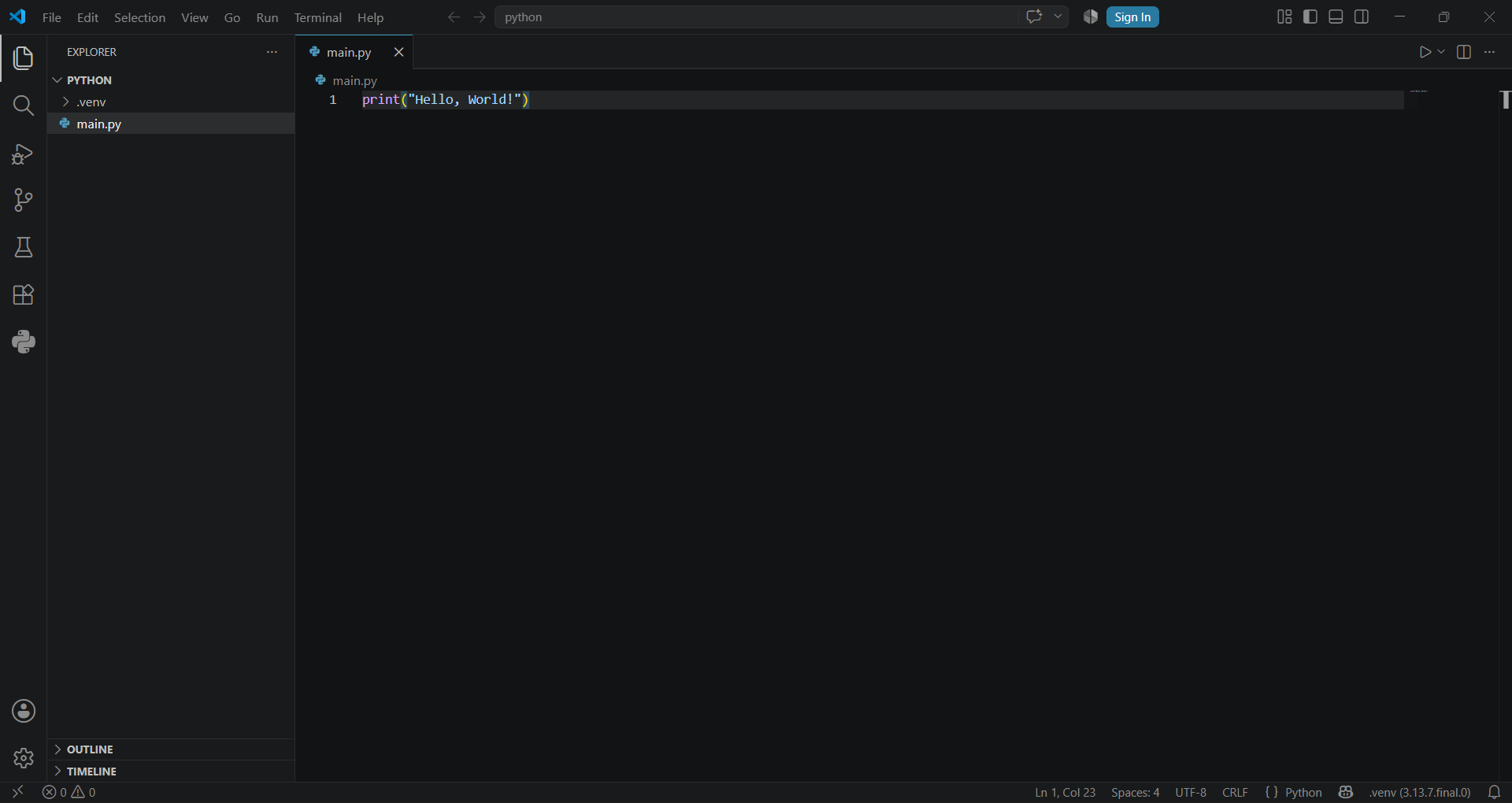Open Source Control view
This screenshot has height=803, width=1512.
pyautogui.click(x=24, y=200)
